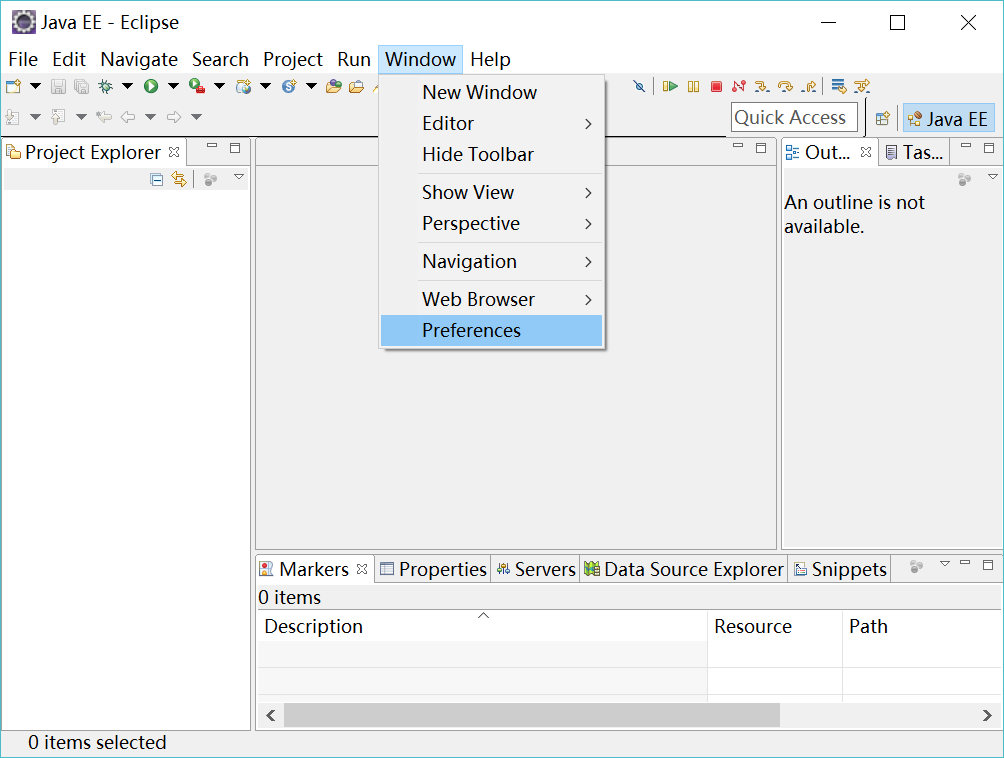Switch to the Servers tab
This screenshot has height=758, width=1004.
tap(537, 569)
